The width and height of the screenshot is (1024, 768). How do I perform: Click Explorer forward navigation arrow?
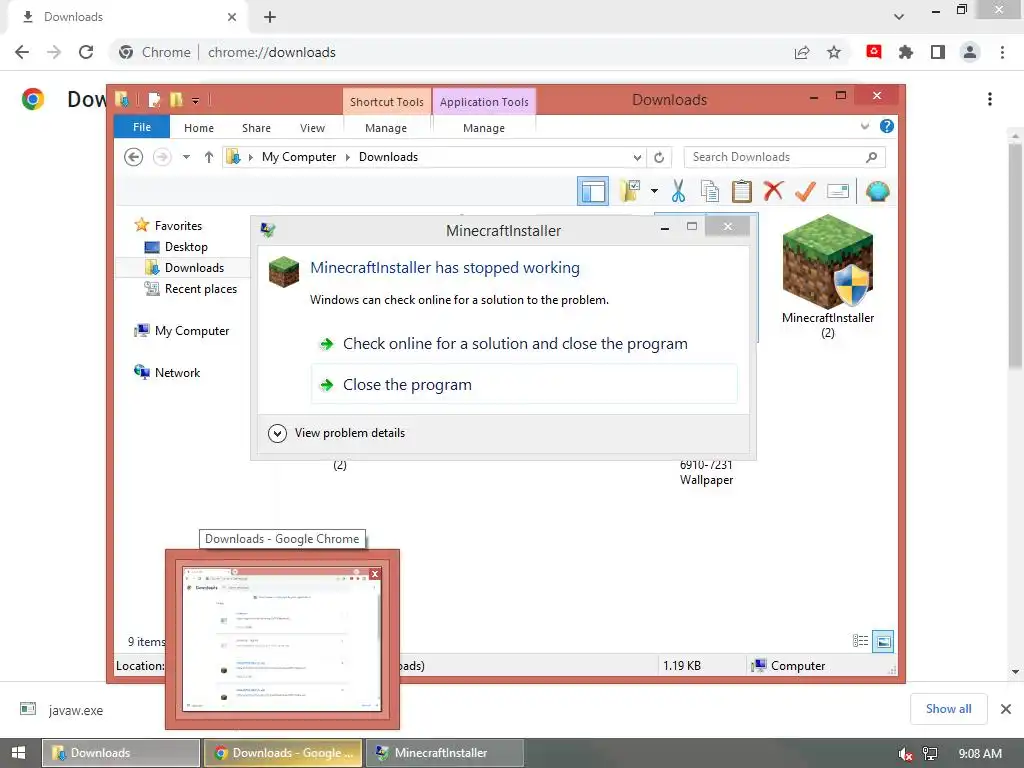(162, 157)
